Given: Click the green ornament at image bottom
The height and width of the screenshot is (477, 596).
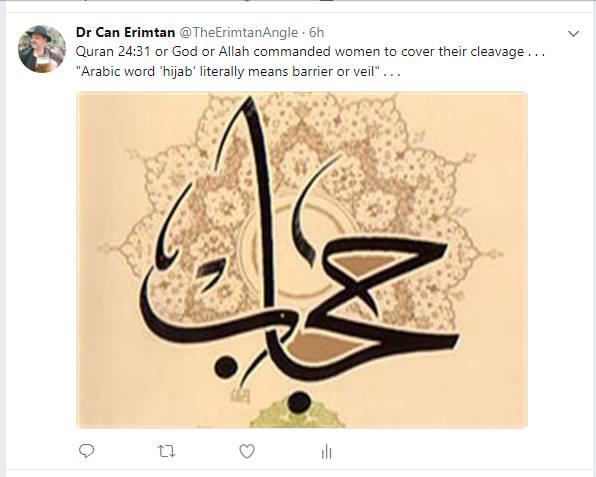Looking at the screenshot, I should (x=296, y=414).
